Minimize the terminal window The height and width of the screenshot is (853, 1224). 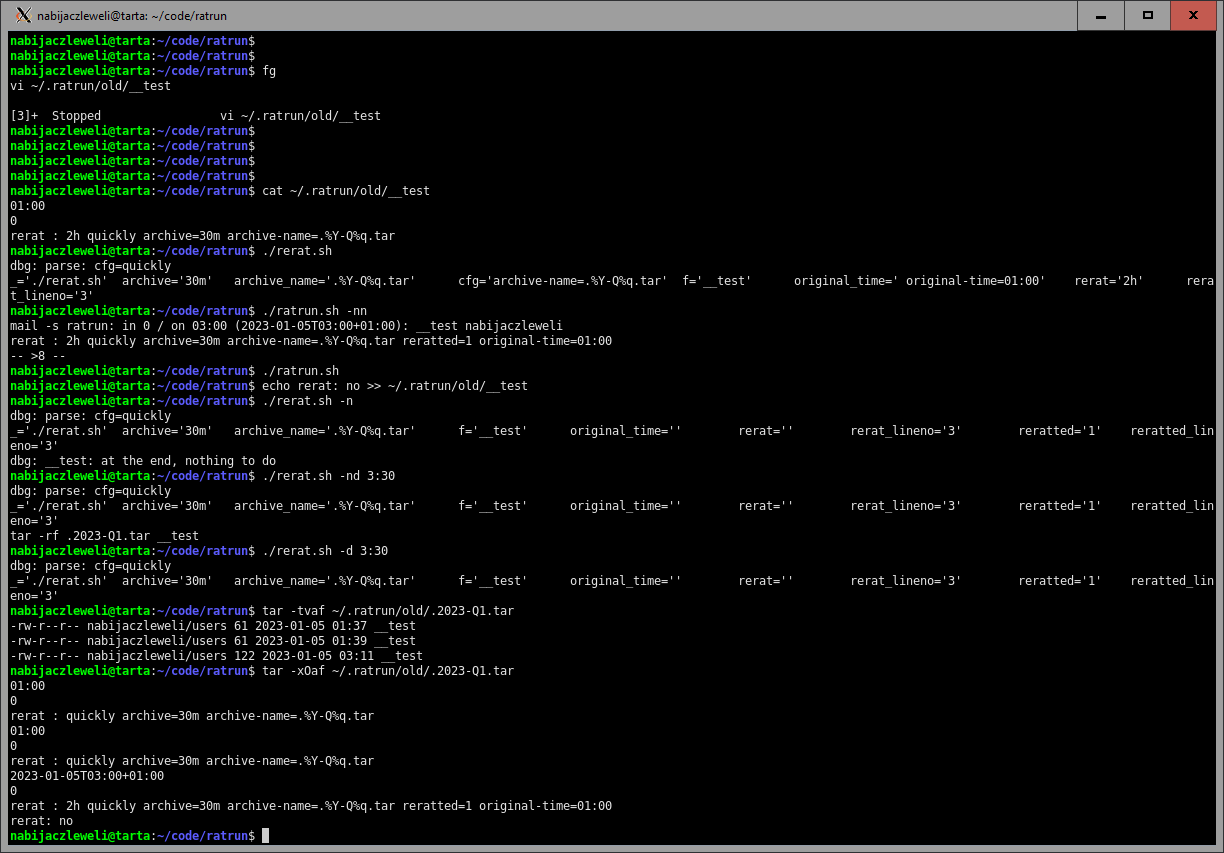tap(1101, 15)
